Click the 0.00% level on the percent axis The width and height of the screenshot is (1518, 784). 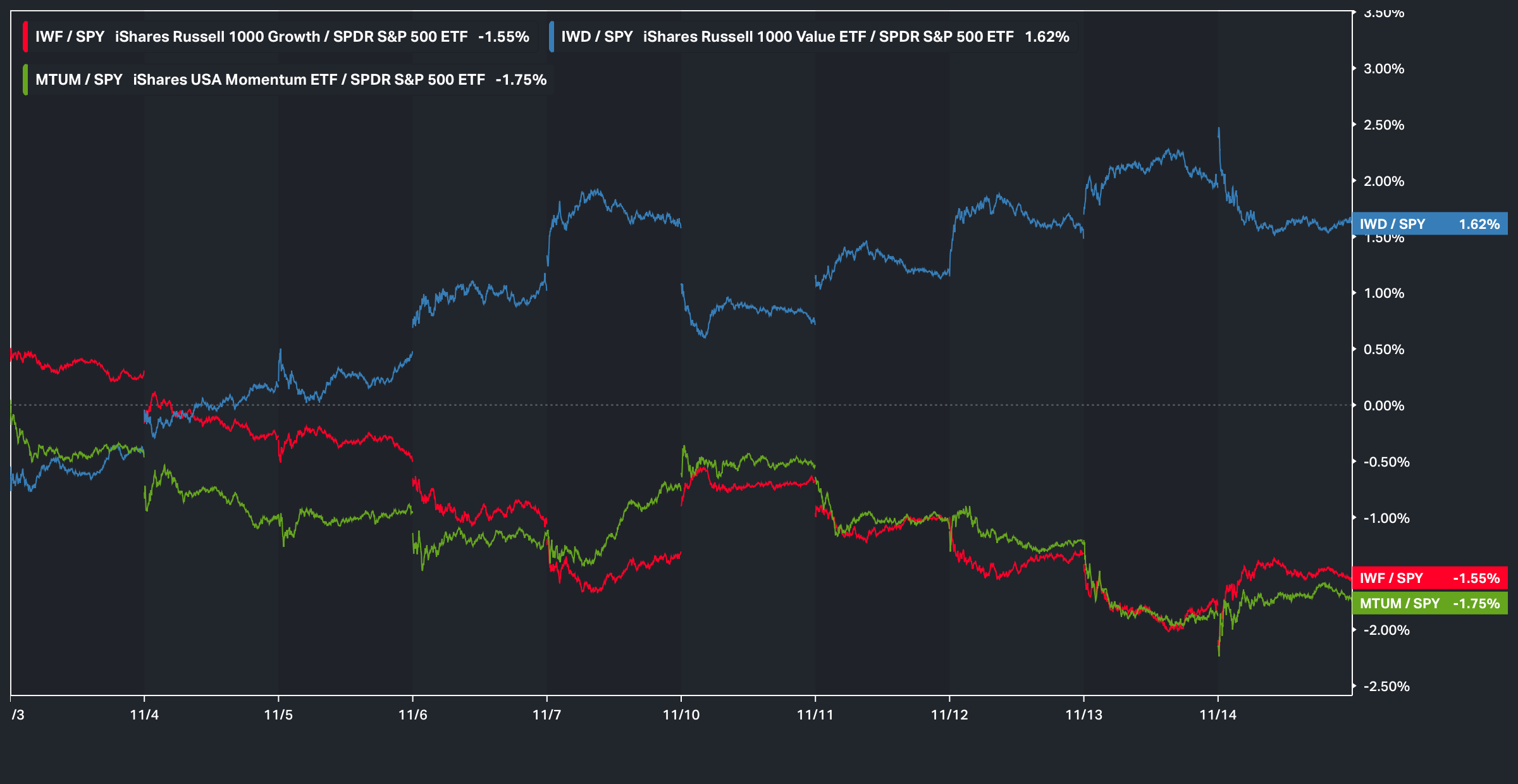coord(1383,405)
